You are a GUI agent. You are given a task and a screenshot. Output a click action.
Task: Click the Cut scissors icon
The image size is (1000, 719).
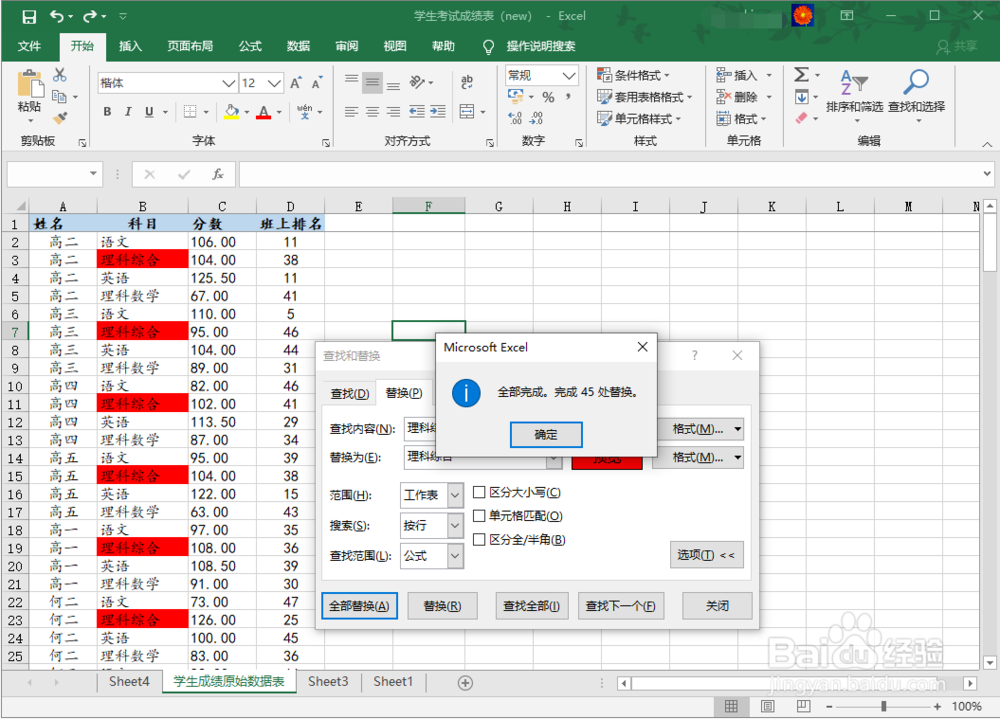[60, 75]
